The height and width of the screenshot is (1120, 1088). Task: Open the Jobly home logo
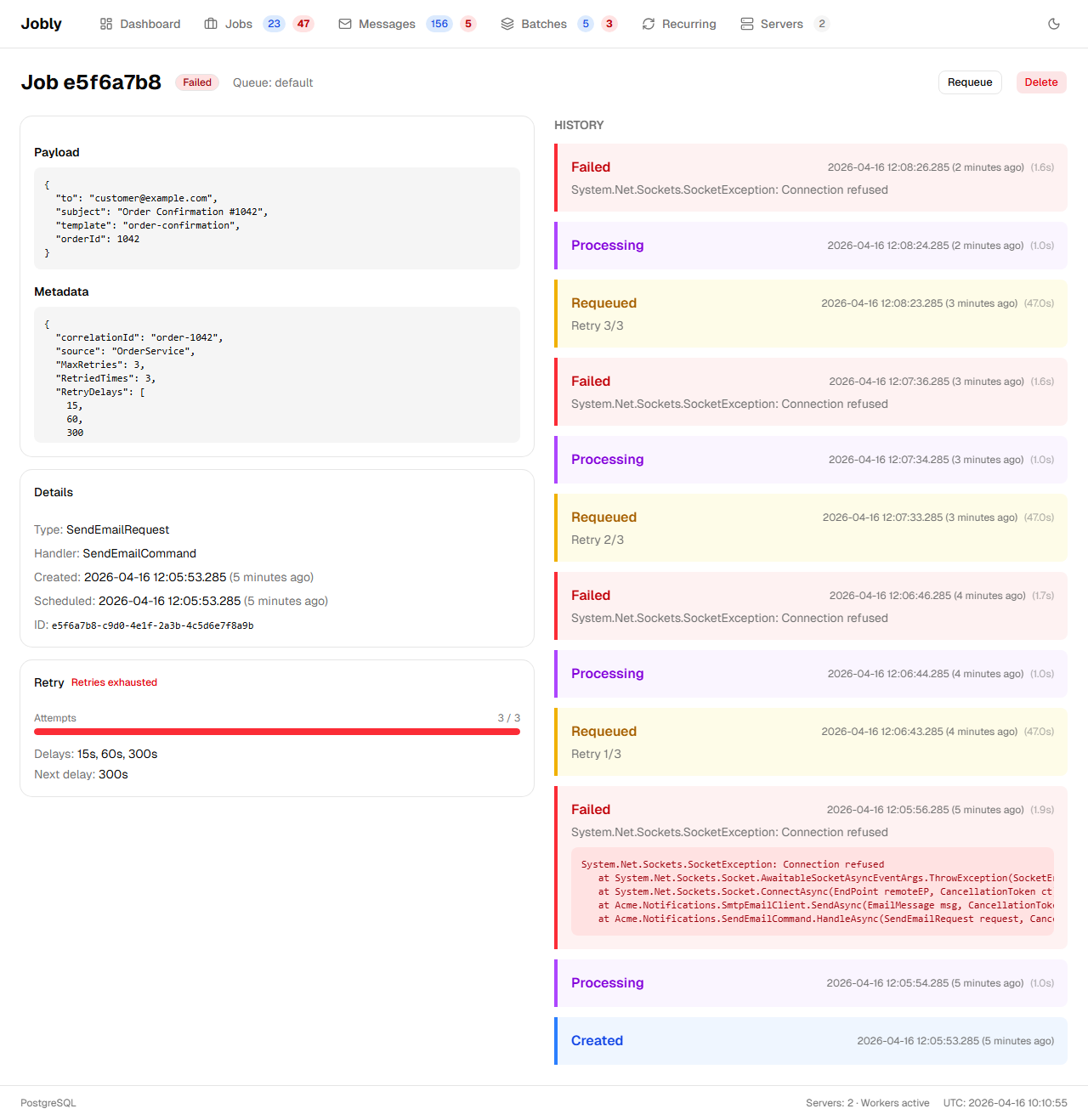(42, 24)
